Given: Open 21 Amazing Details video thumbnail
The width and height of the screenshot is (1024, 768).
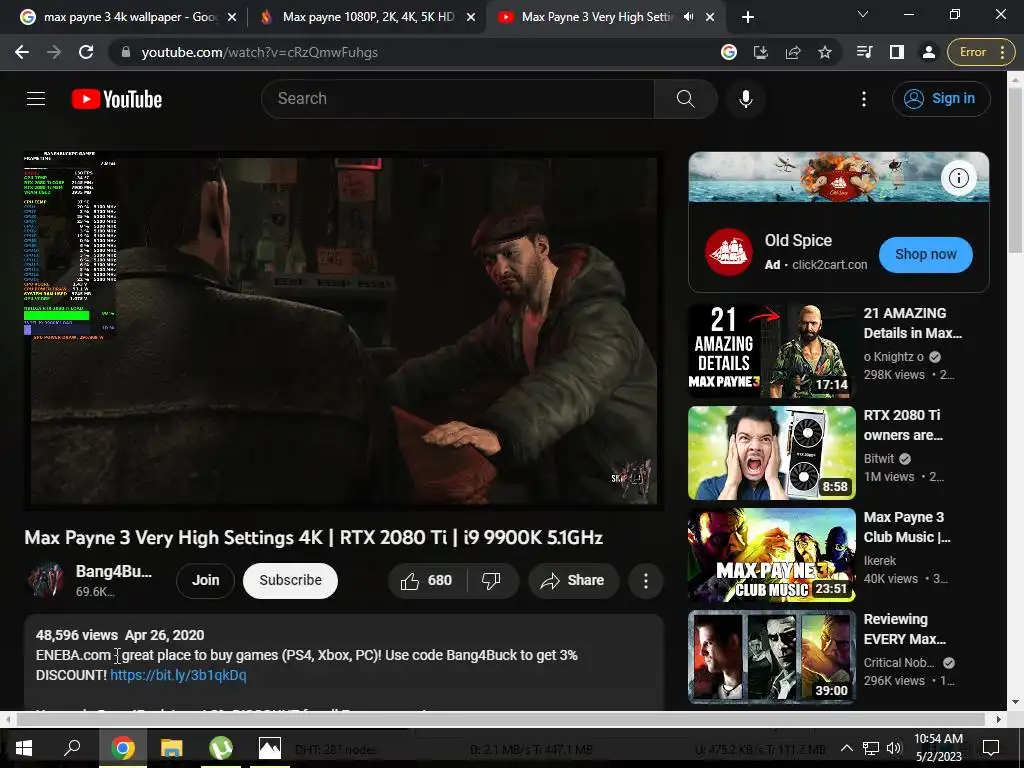Looking at the screenshot, I should pos(771,351).
